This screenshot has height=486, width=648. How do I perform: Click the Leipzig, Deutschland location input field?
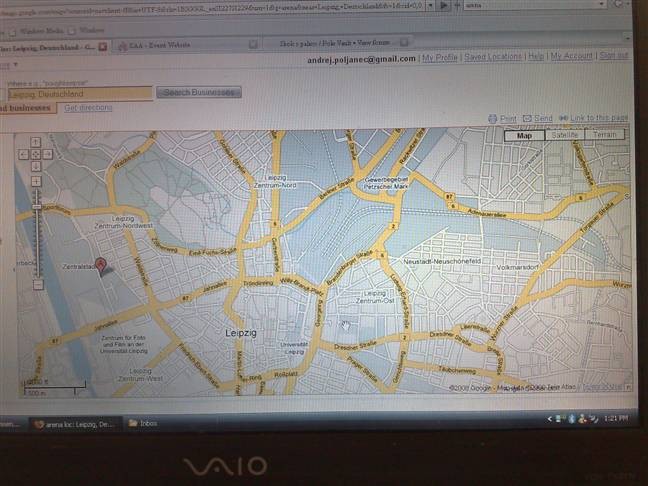click(80, 94)
